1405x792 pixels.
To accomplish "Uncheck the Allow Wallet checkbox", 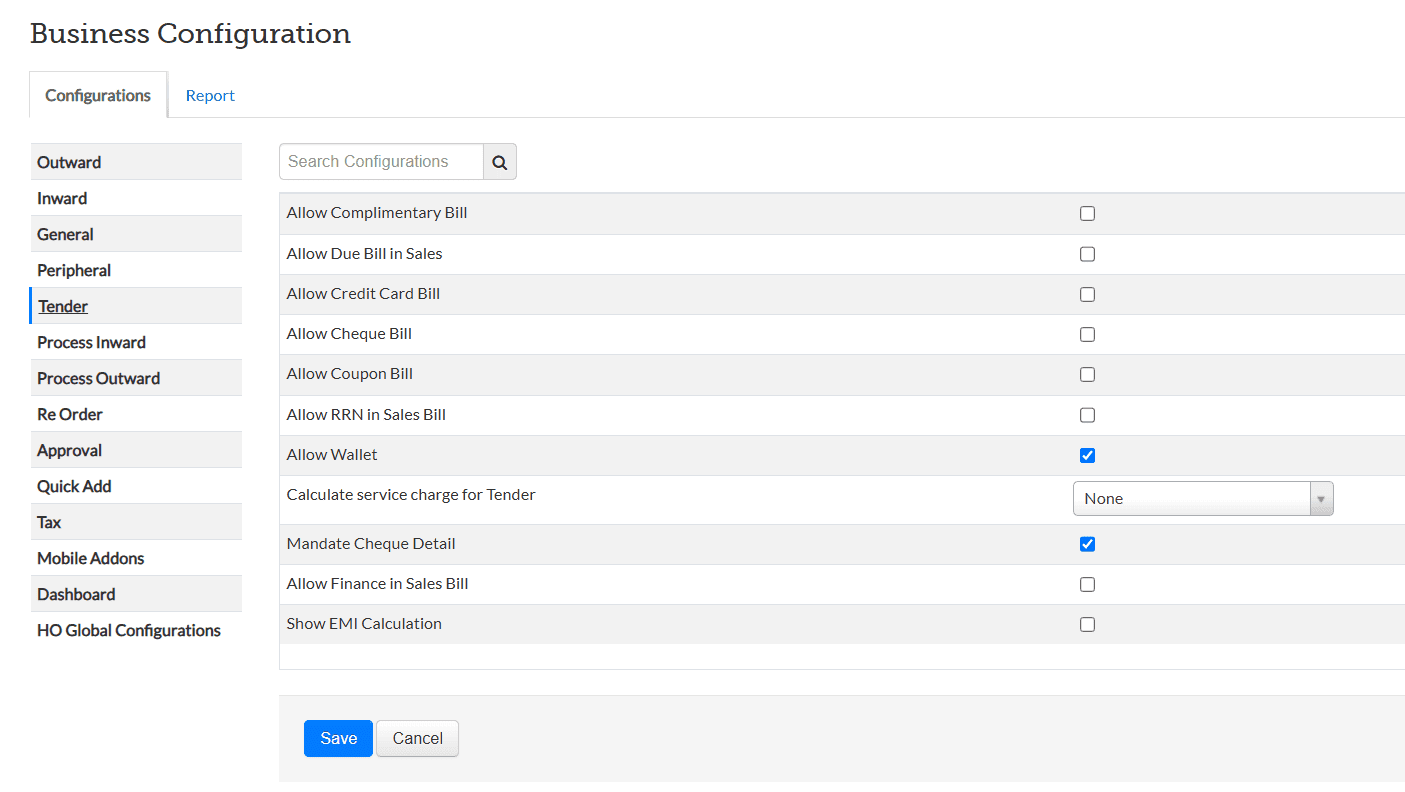I will (x=1087, y=455).
